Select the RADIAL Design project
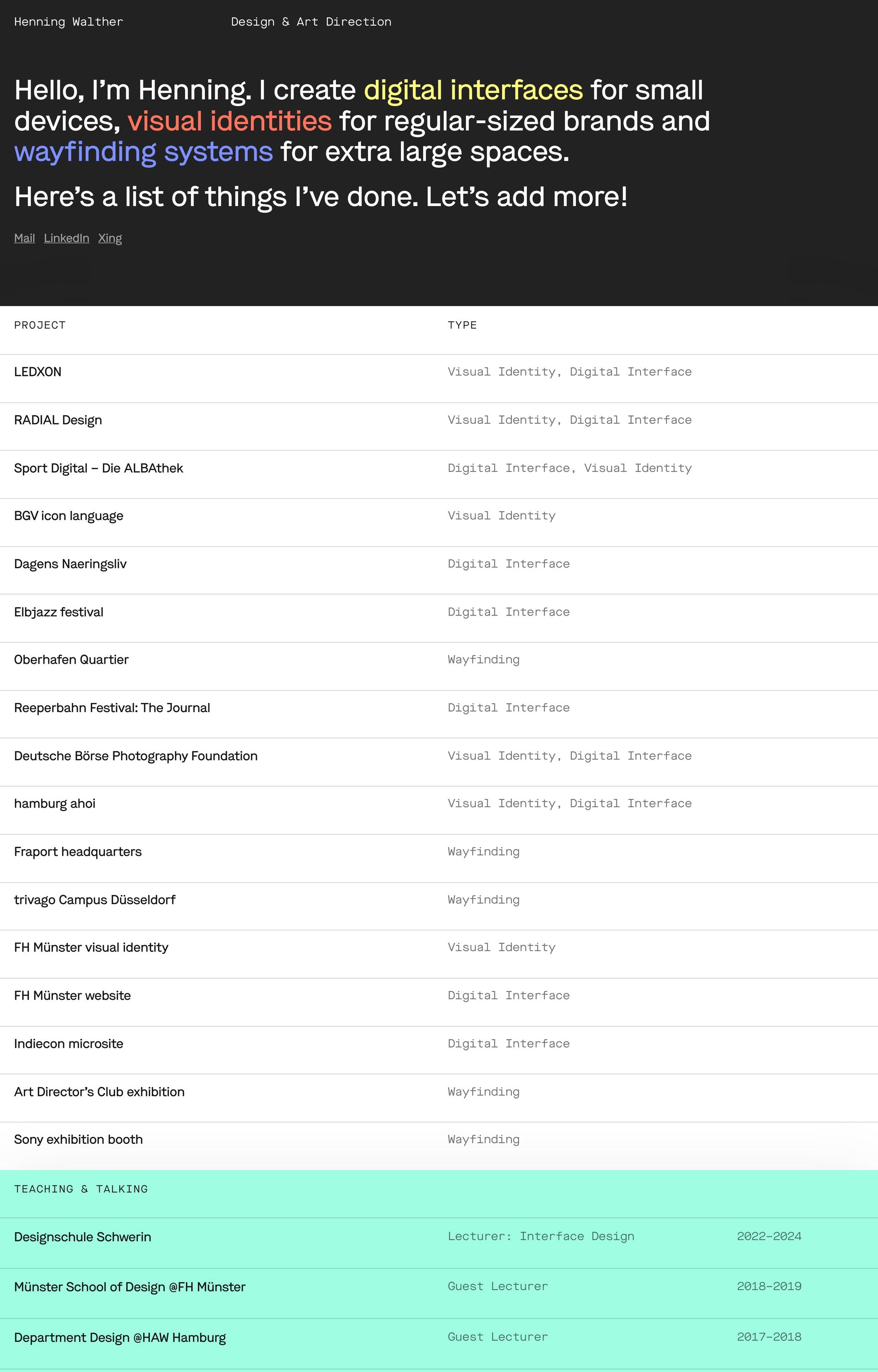 tap(58, 420)
